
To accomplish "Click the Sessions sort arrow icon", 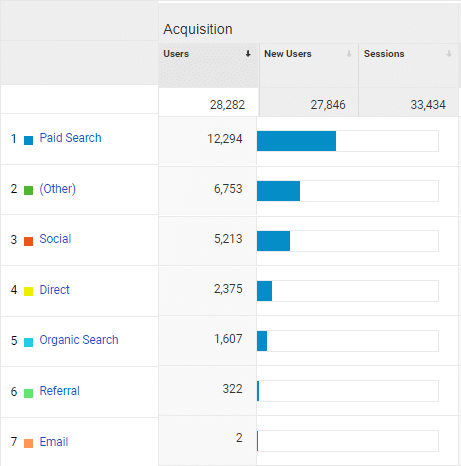I will [x=449, y=54].
